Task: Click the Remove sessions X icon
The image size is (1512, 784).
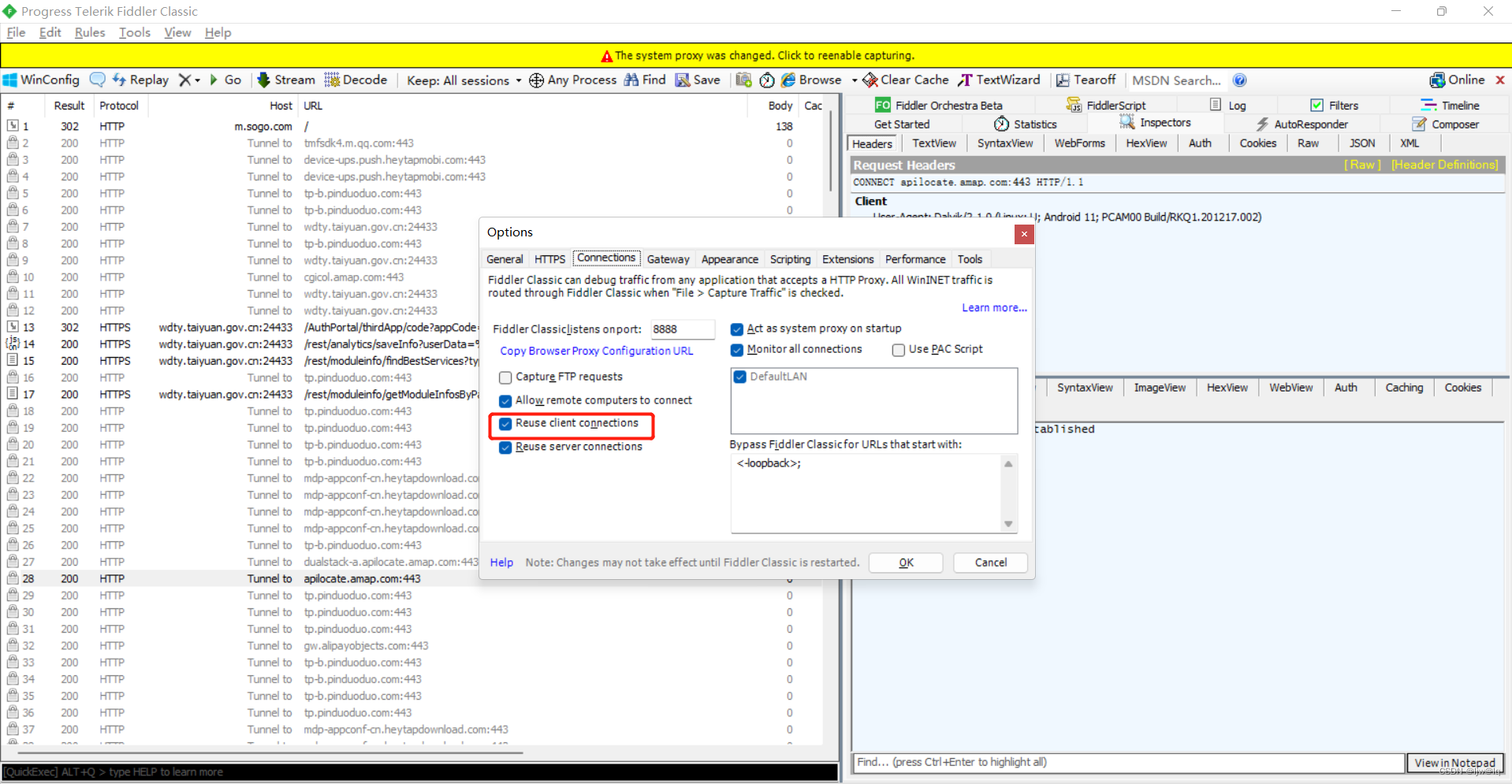Action: point(184,80)
